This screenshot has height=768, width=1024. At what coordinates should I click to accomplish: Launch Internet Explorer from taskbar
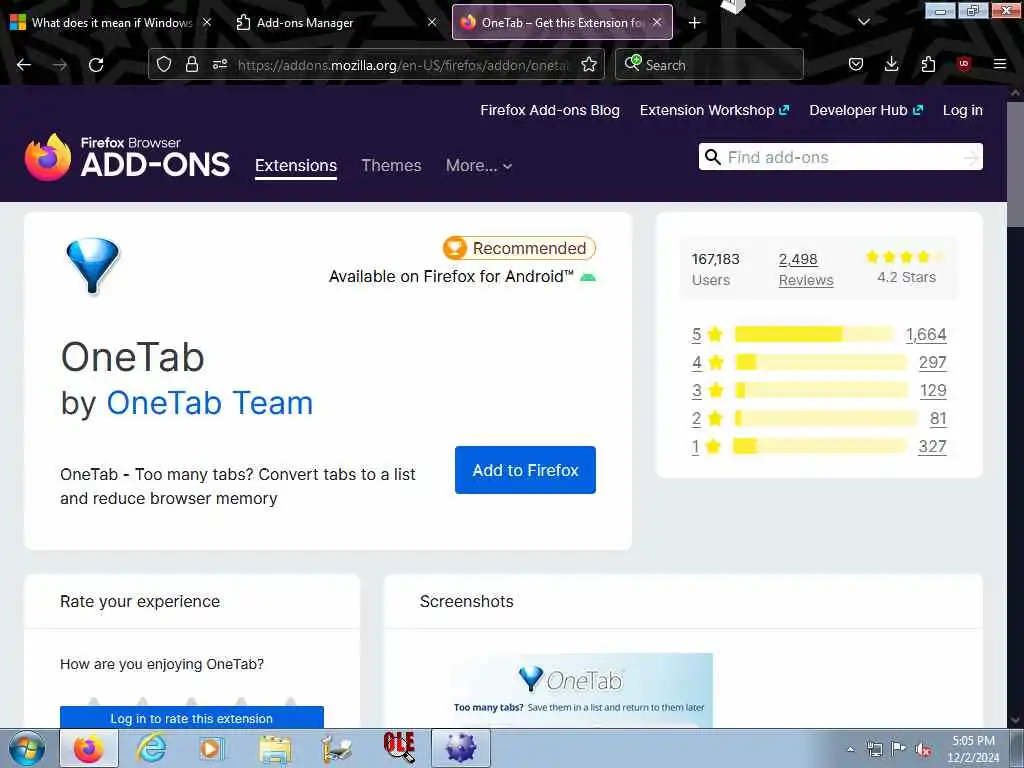coord(151,748)
